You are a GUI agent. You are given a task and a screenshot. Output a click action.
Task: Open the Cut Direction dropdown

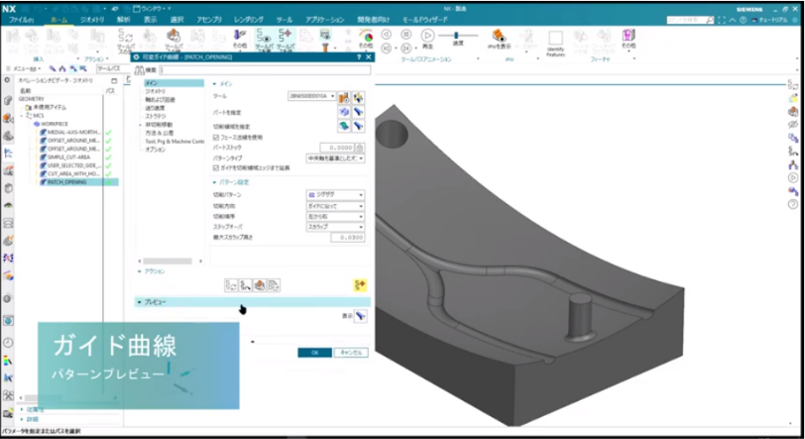[335, 206]
